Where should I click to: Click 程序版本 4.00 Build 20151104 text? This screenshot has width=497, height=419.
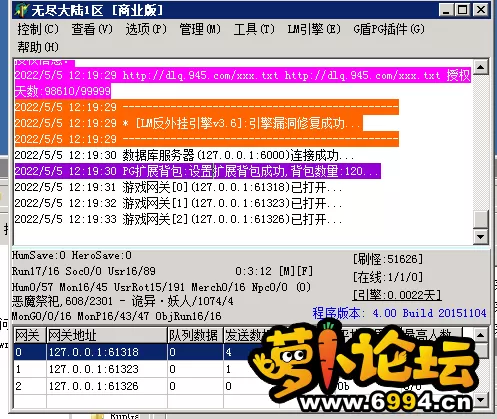point(399,313)
